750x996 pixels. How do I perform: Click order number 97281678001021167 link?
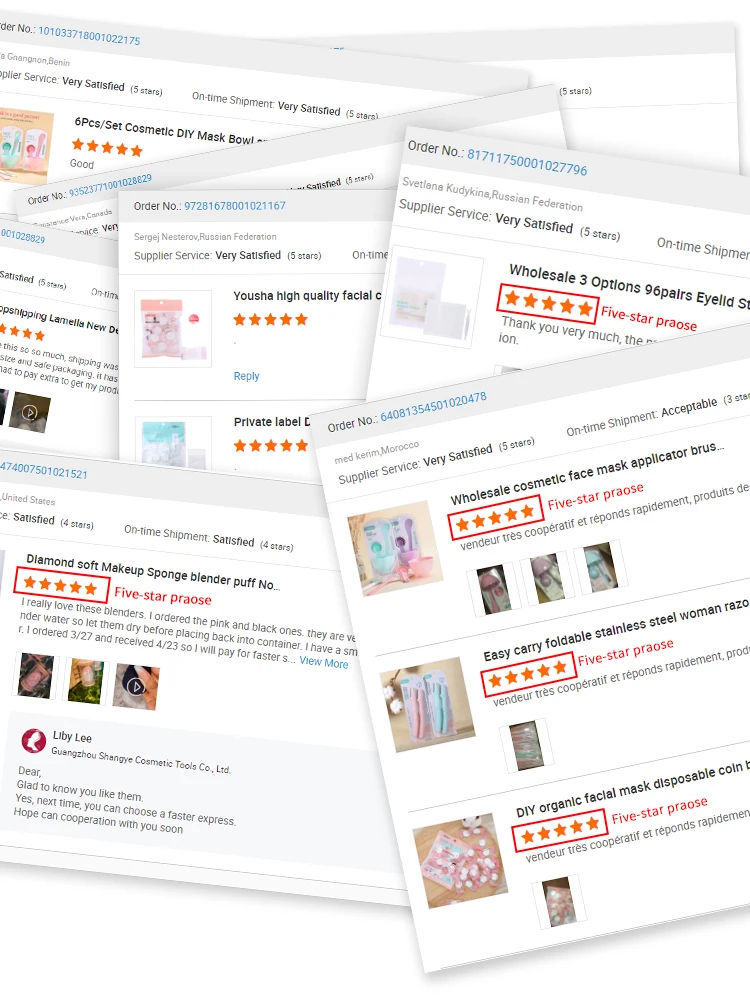(235, 206)
